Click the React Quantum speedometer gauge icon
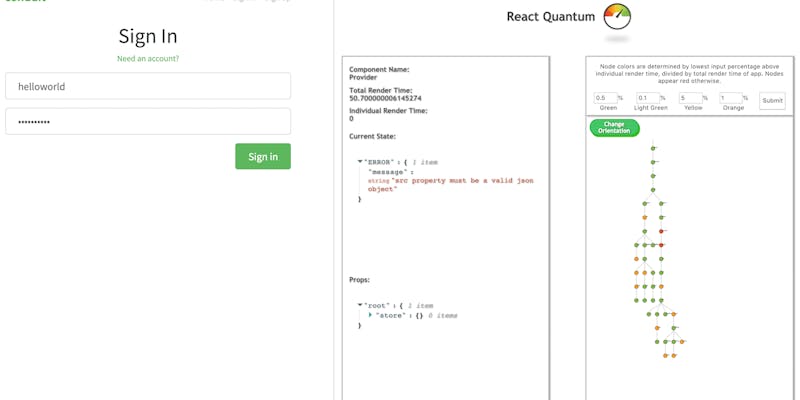This screenshot has width=800, height=400. click(x=617, y=16)
